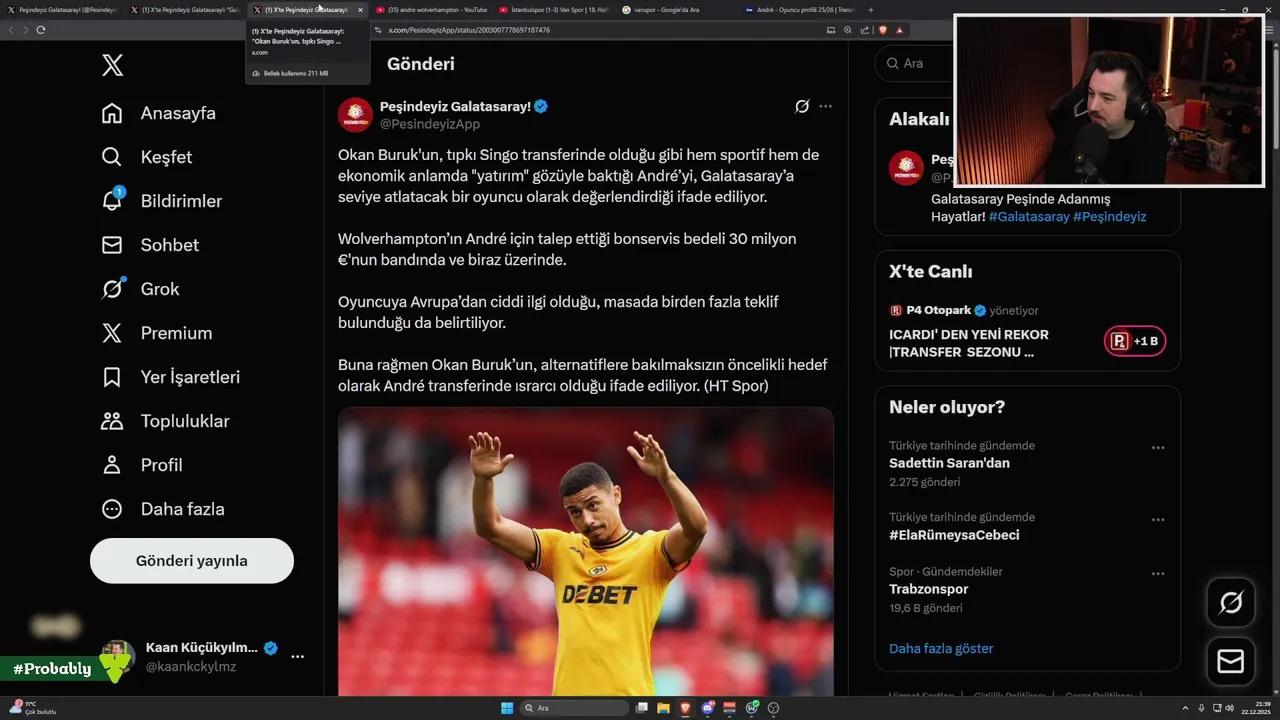The width and height of the screenshot is (1280, 720).
Task: Open account menu dots beside Kaan Küçükyılmaz
Action: [x=297, y=656]
